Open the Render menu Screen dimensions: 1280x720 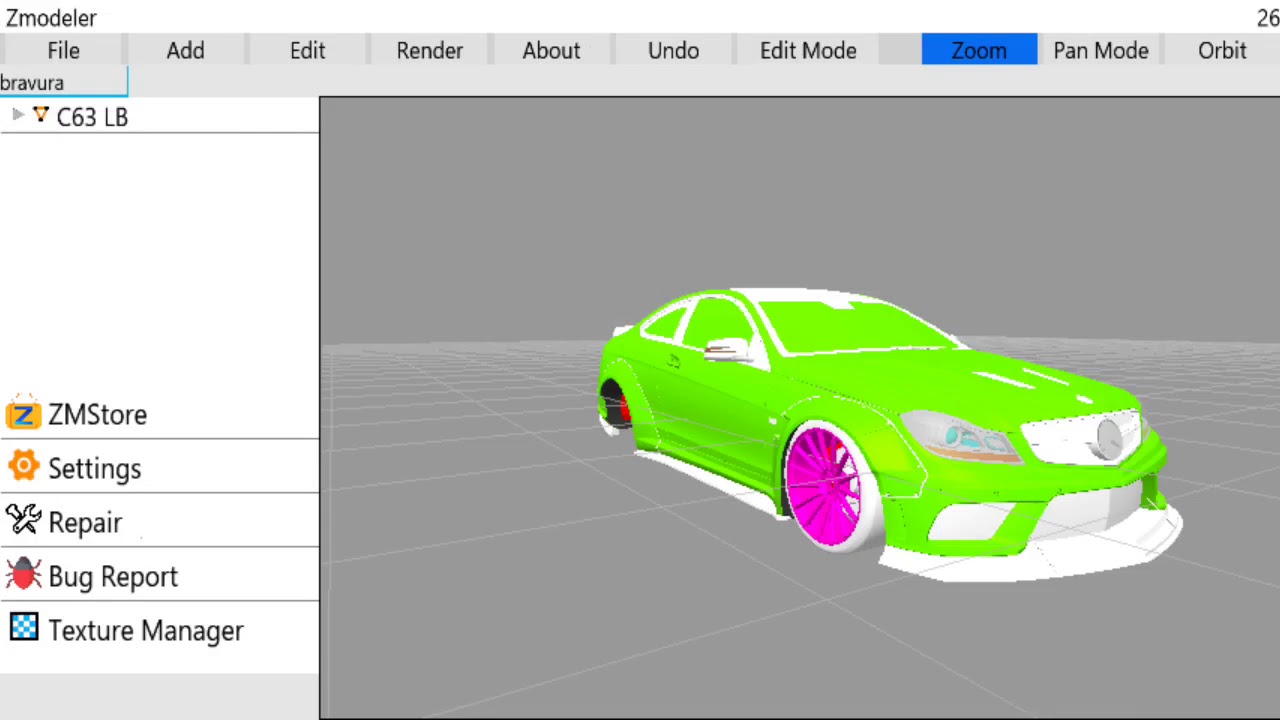coord(429,50)
